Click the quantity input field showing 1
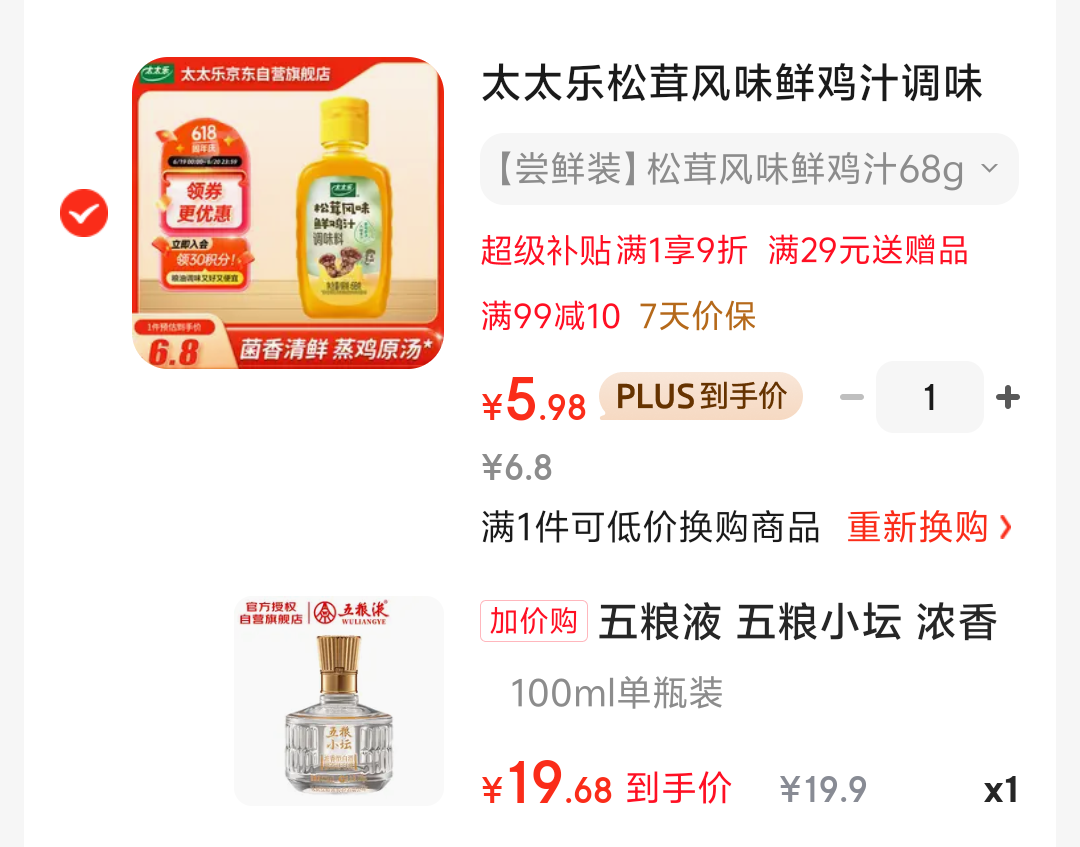This screenshot has width=1080, height=847. [x=930, y=397]
